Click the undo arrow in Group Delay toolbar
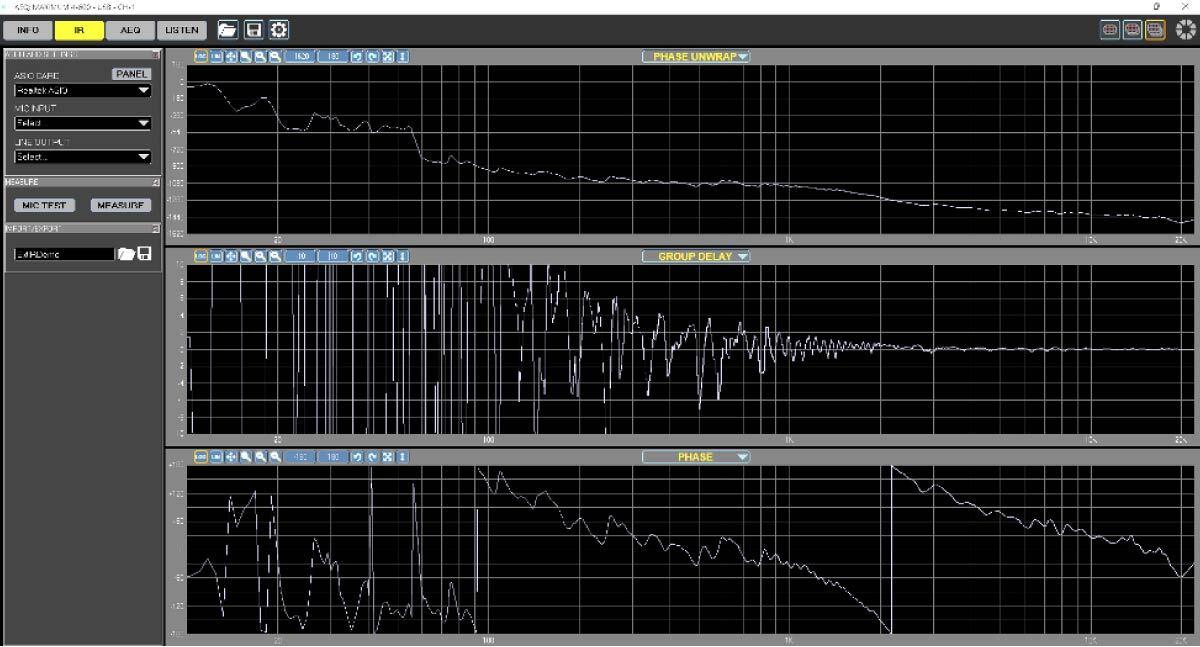The height and width of the screenshot is (647, 1200). pyautogui.click(x=358, y=257)
